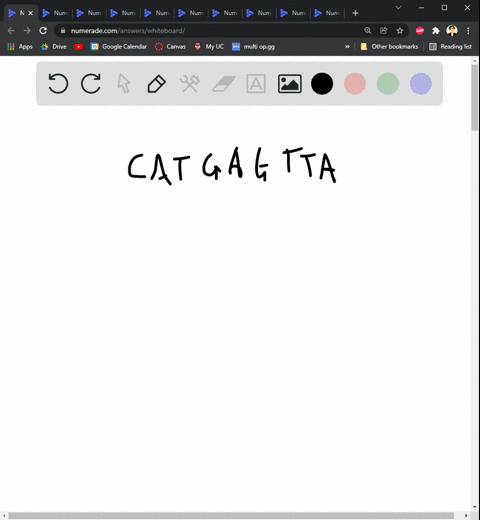Viewport: 480px width, 520px height.
Task: Click the insert image icon
Action: click(x=290, y=83)
